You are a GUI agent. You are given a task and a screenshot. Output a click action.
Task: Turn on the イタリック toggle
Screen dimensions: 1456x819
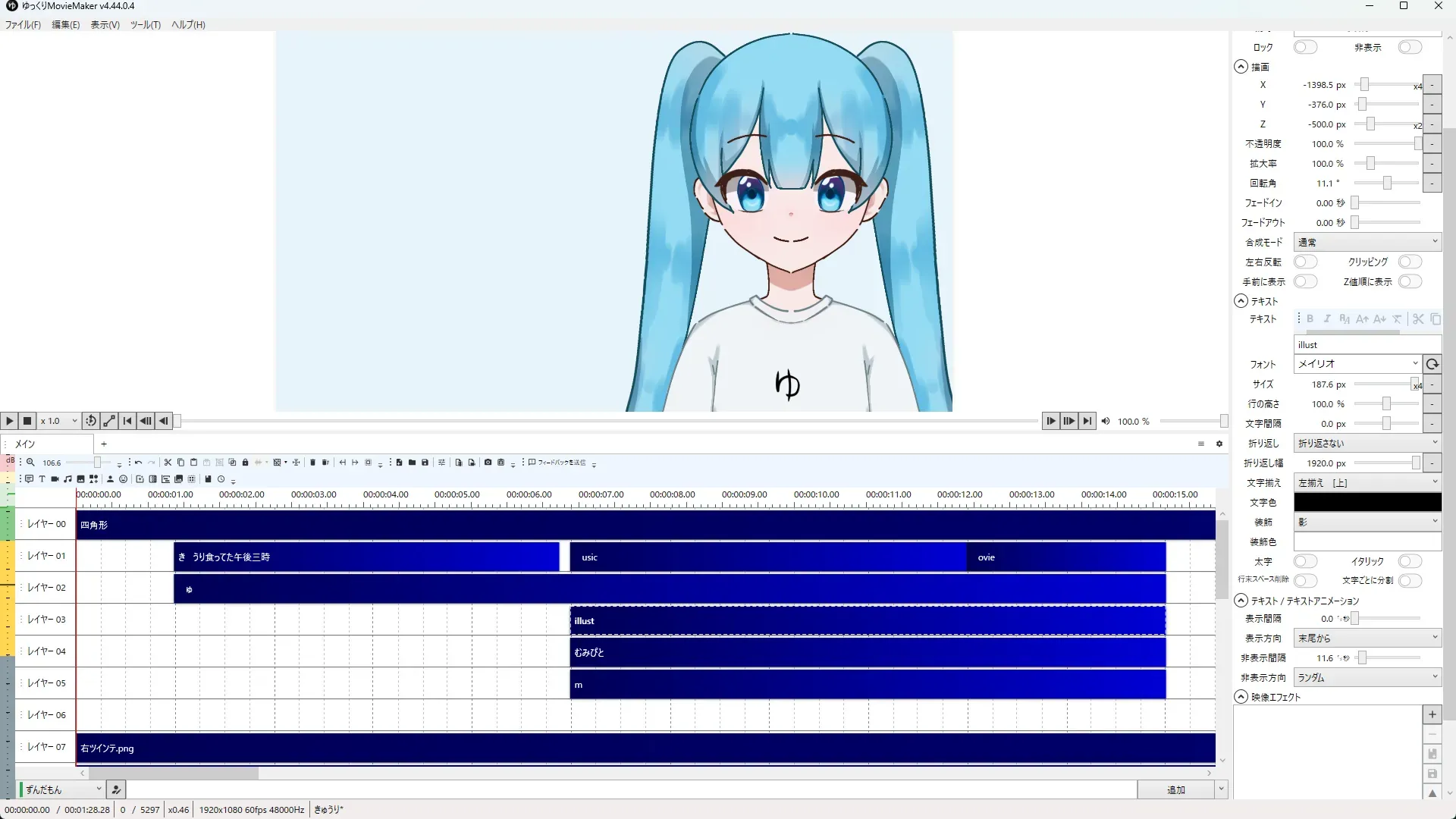[1409, 561]
